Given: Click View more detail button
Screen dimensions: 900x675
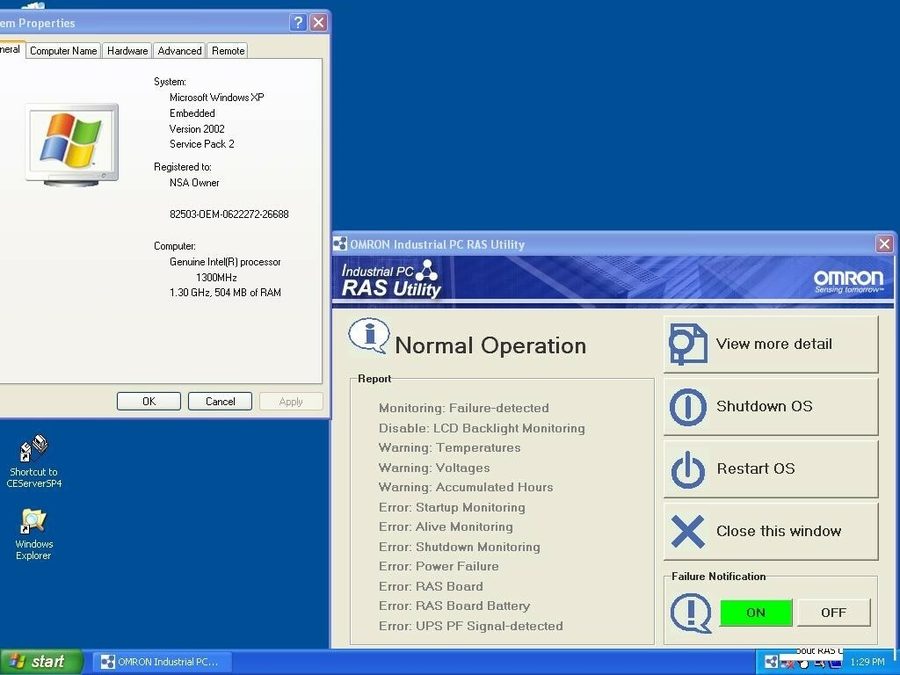Looking at the screenshot, I should [771, 344].
